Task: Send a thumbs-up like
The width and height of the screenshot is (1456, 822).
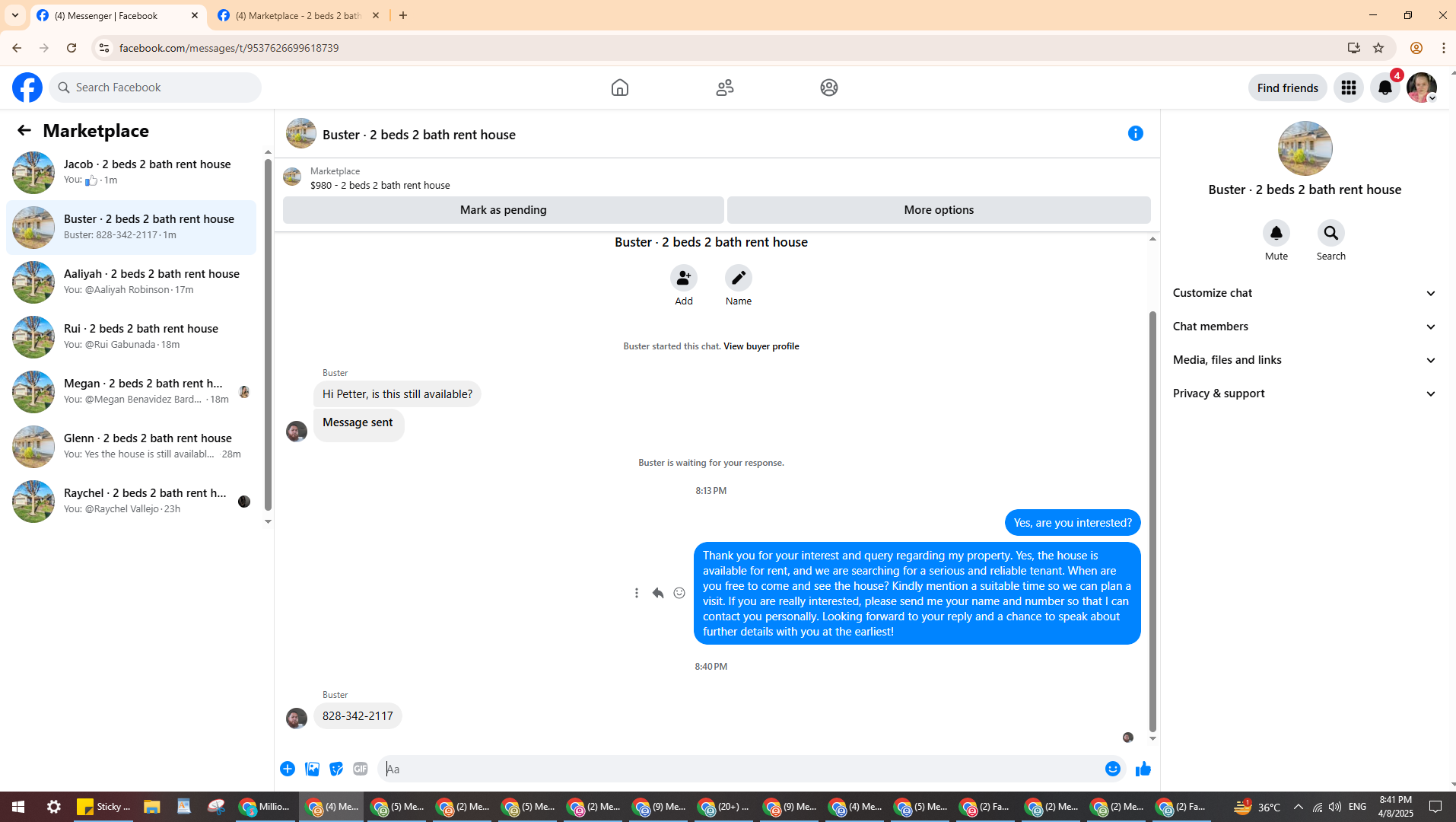Action: [1143, 769]
